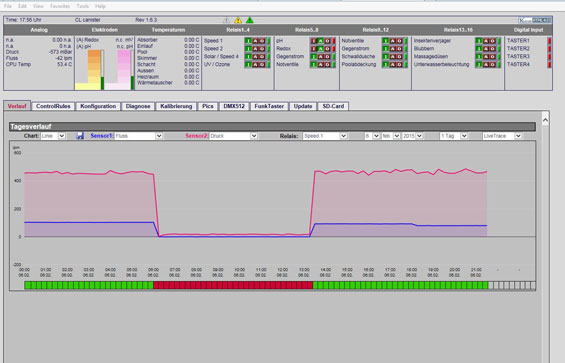The height and width of the screenshot is (363, 565).
Task: Click the yellow warning triangle icon
Action: coord(238,20)
